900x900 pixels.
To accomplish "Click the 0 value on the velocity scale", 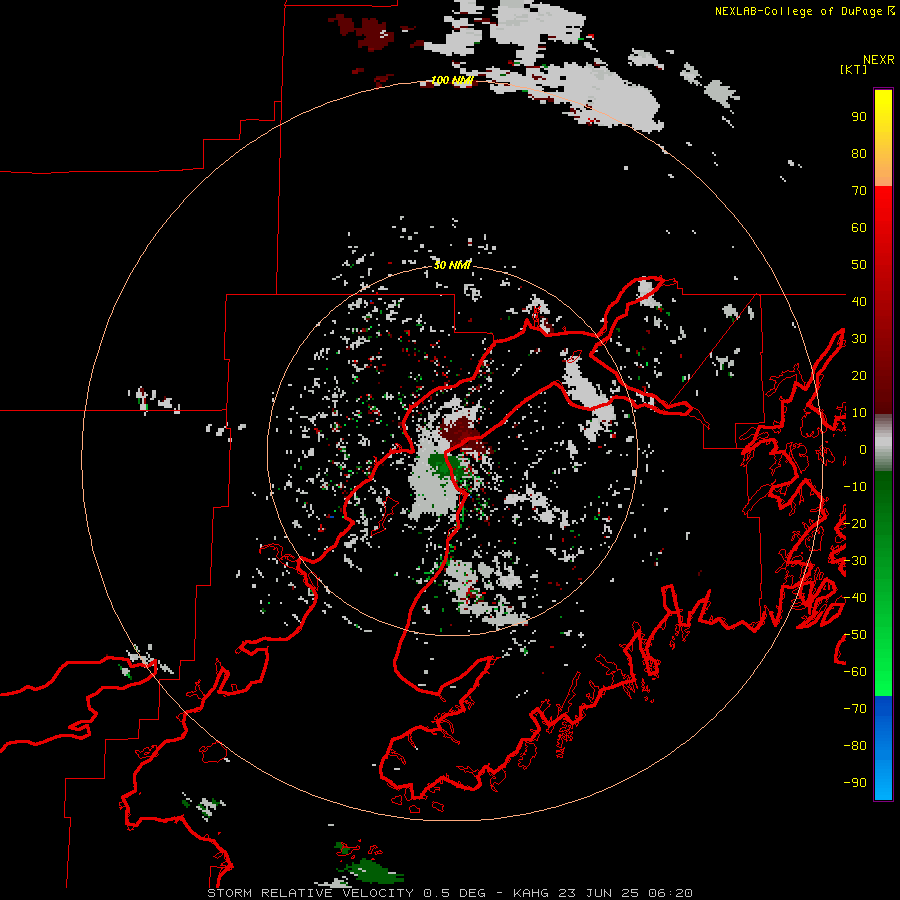I will click(863, 449).
